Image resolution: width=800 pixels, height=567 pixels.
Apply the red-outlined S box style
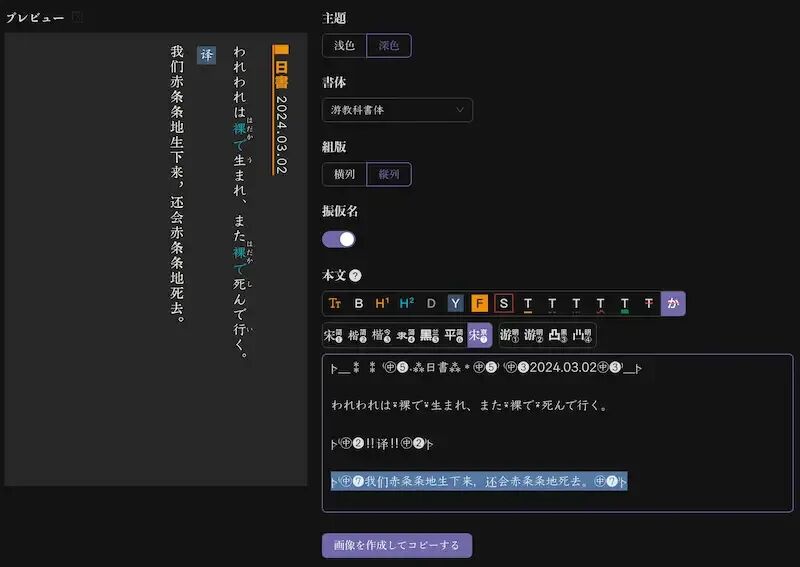click(504, 304)
